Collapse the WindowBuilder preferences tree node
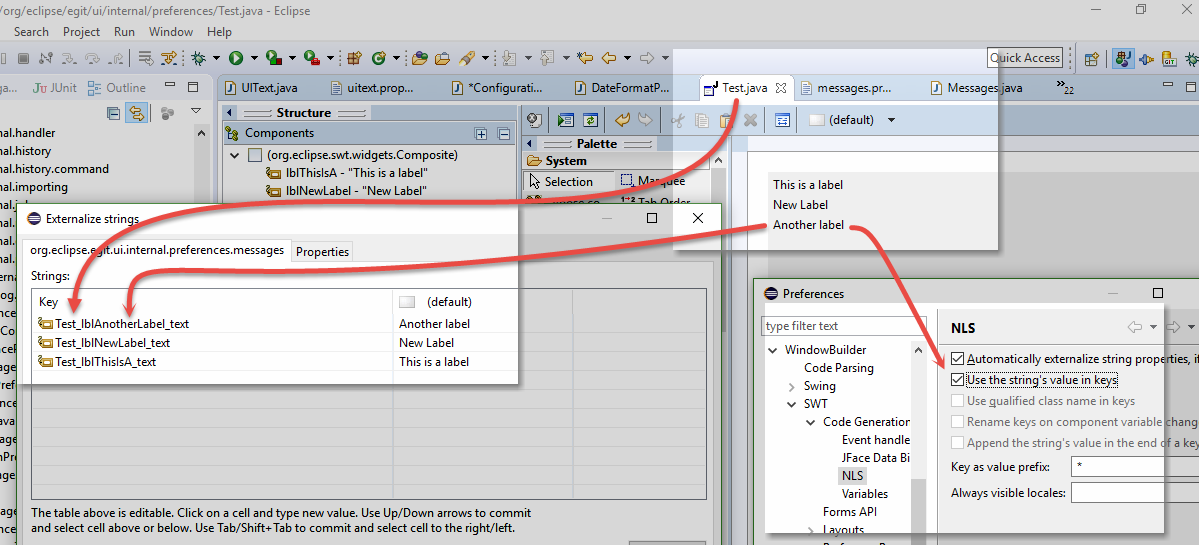 click(773, 350)
